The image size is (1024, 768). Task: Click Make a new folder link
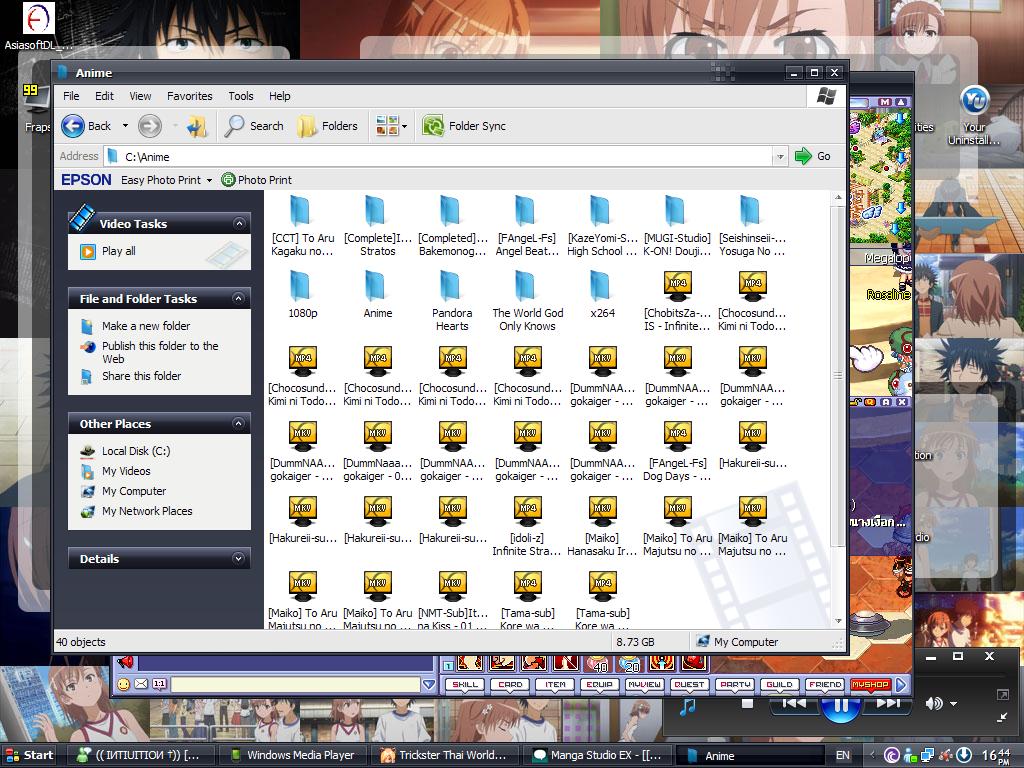[146, 326]
